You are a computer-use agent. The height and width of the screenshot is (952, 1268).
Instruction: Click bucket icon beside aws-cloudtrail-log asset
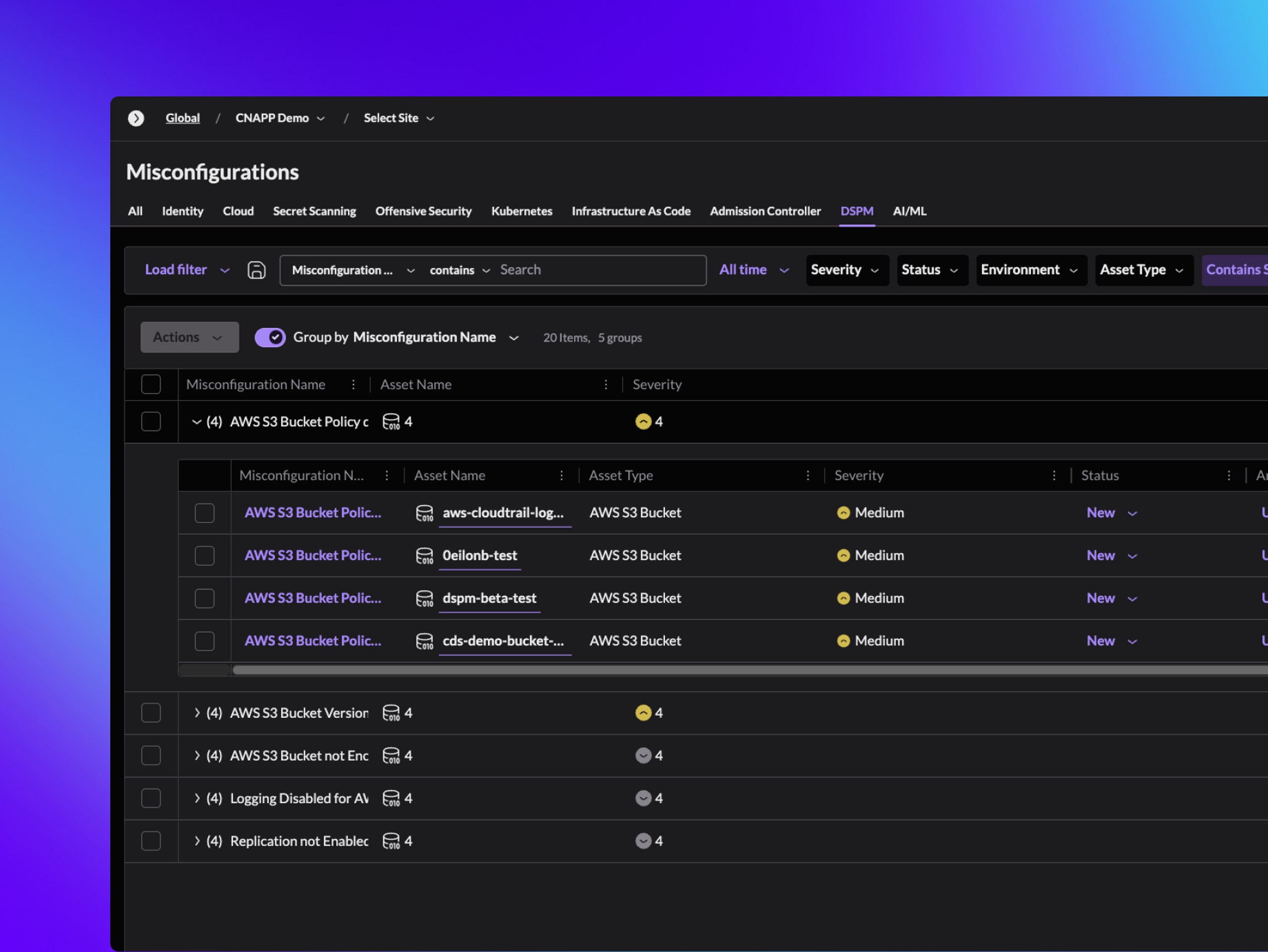pos(424,513)
